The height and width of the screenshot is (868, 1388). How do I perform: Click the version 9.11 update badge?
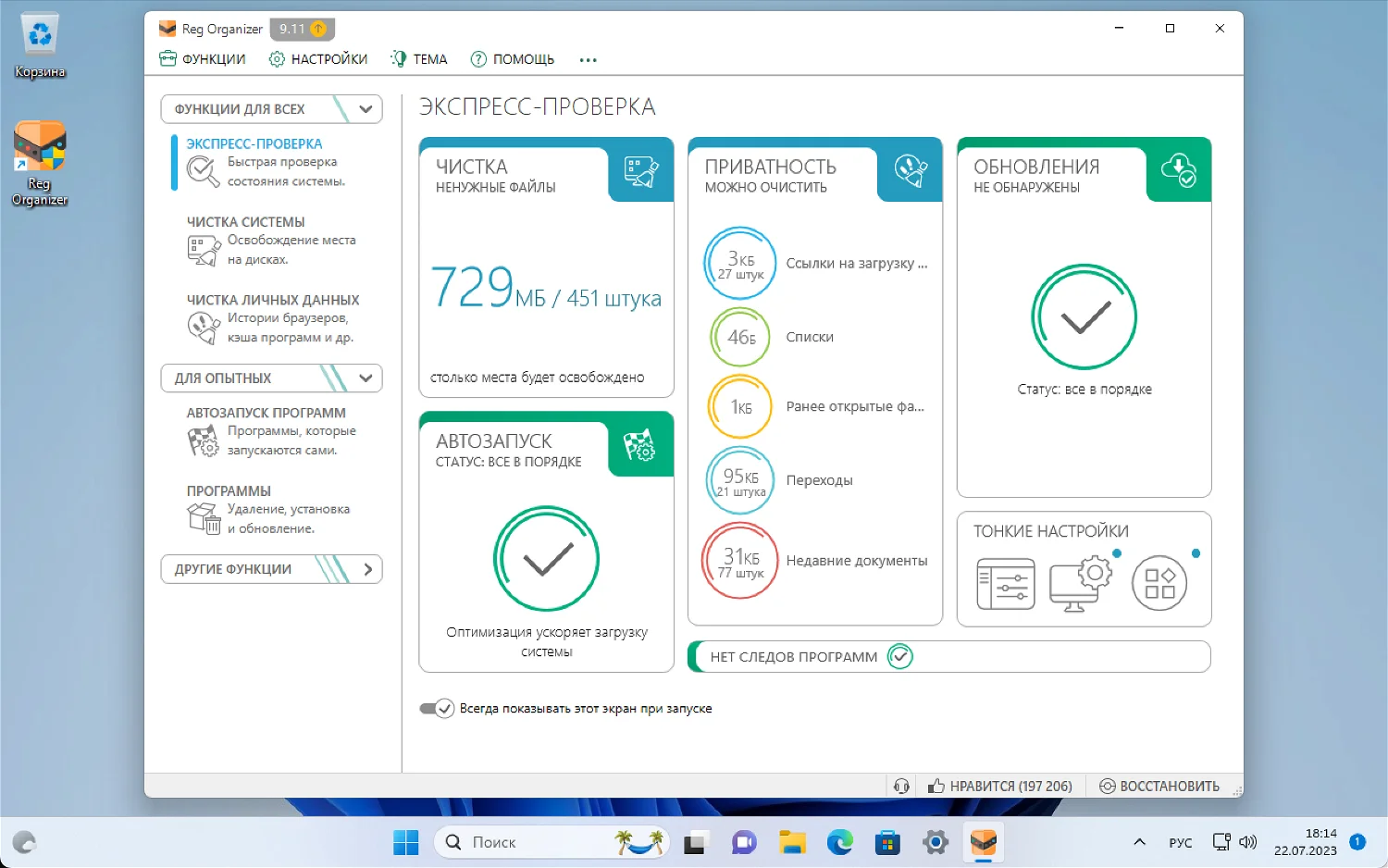[x=303, y=29]
